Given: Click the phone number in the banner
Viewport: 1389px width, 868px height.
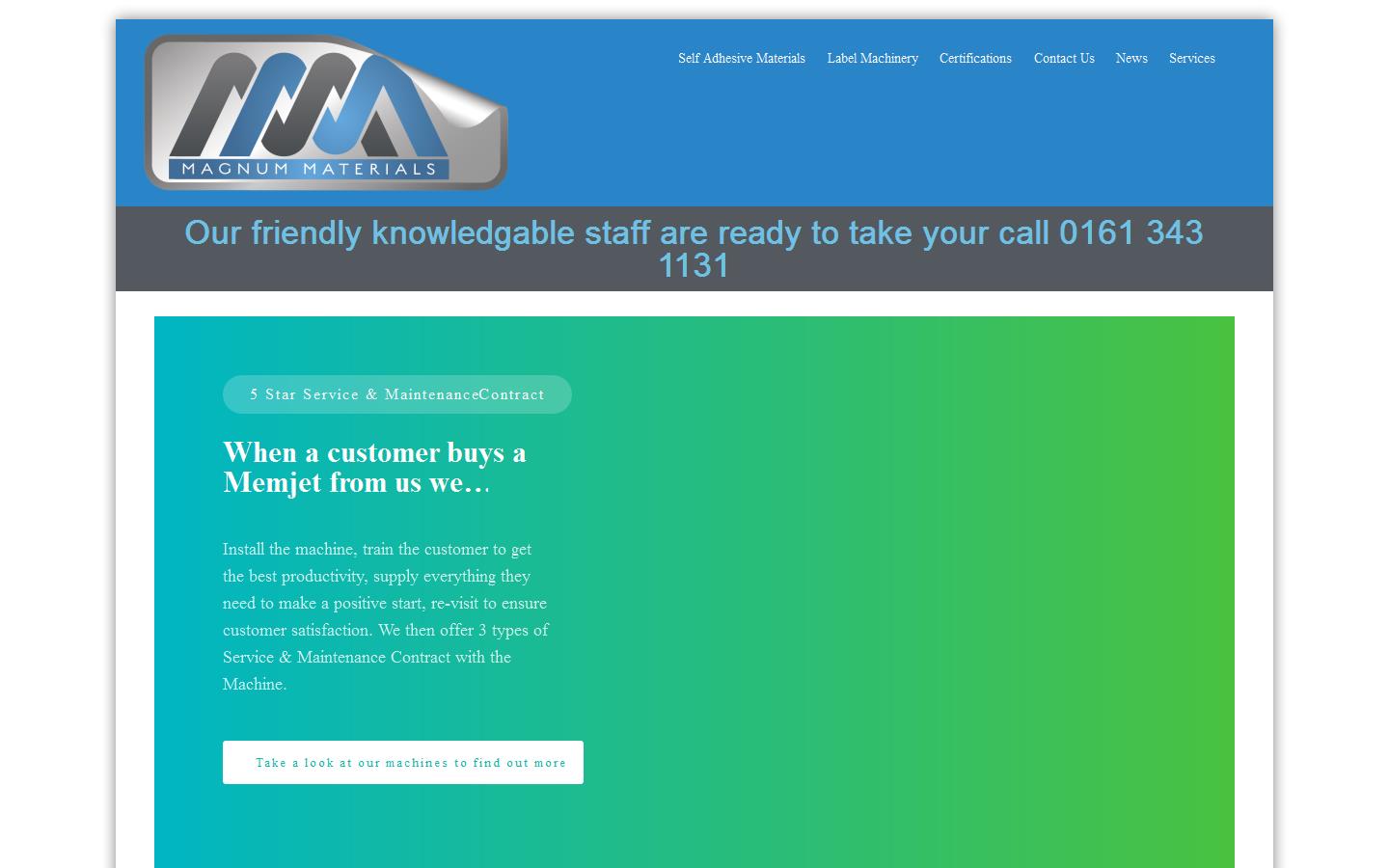Looking at the screenshot, I should [1130, 232].
